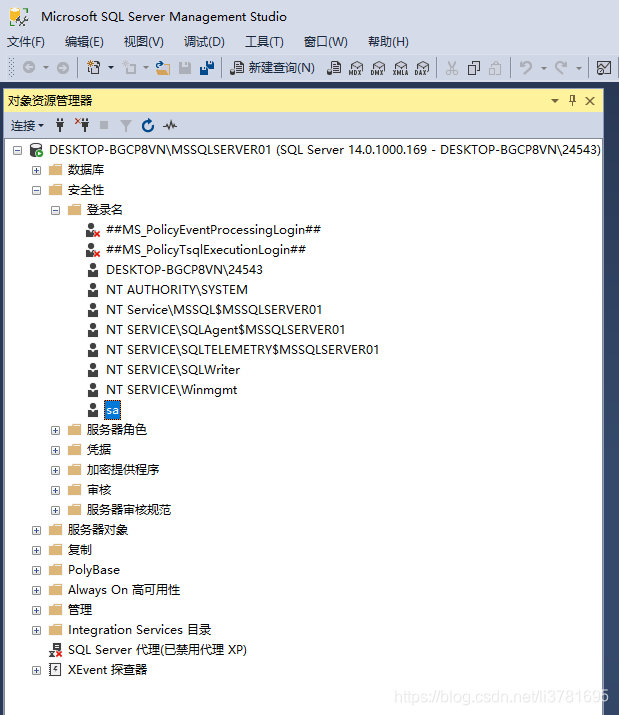
Task: Click the Copy icon in toolbar
Action: click(x=474, y=68)
